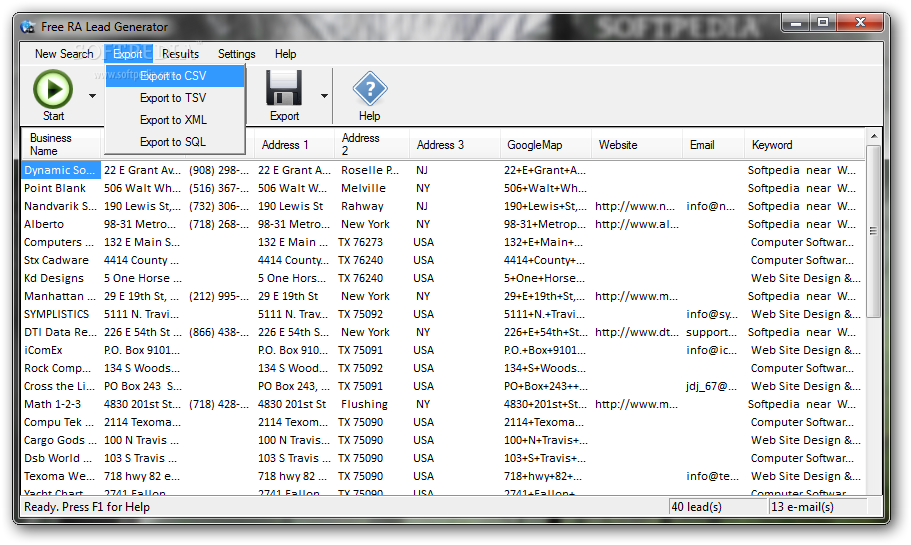911x545 pixels.
Task: Close the open Export menu
Action: pyautogui.click(x=128, y=54)
